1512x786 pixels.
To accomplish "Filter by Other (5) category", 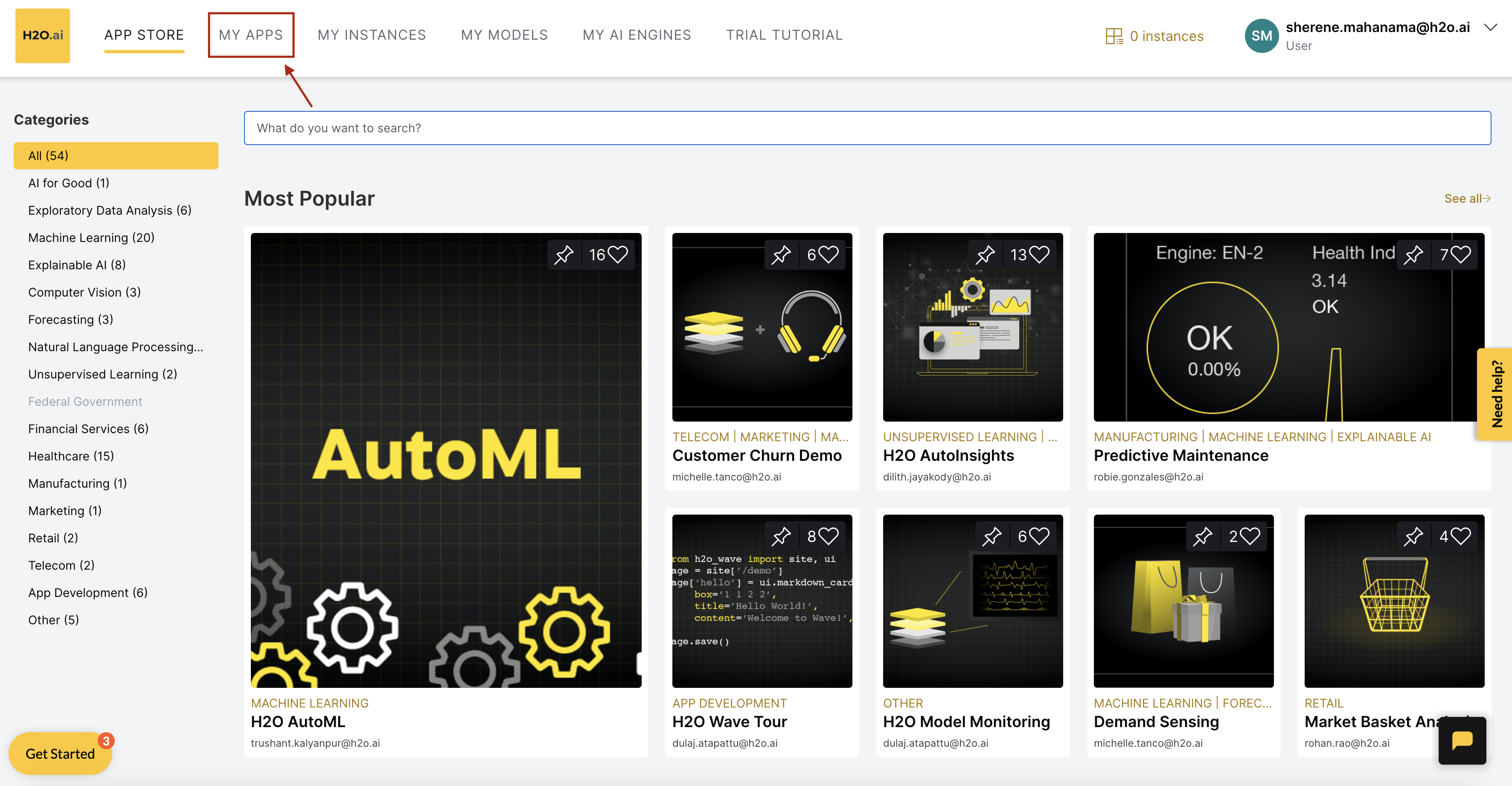I will point(53,620).
